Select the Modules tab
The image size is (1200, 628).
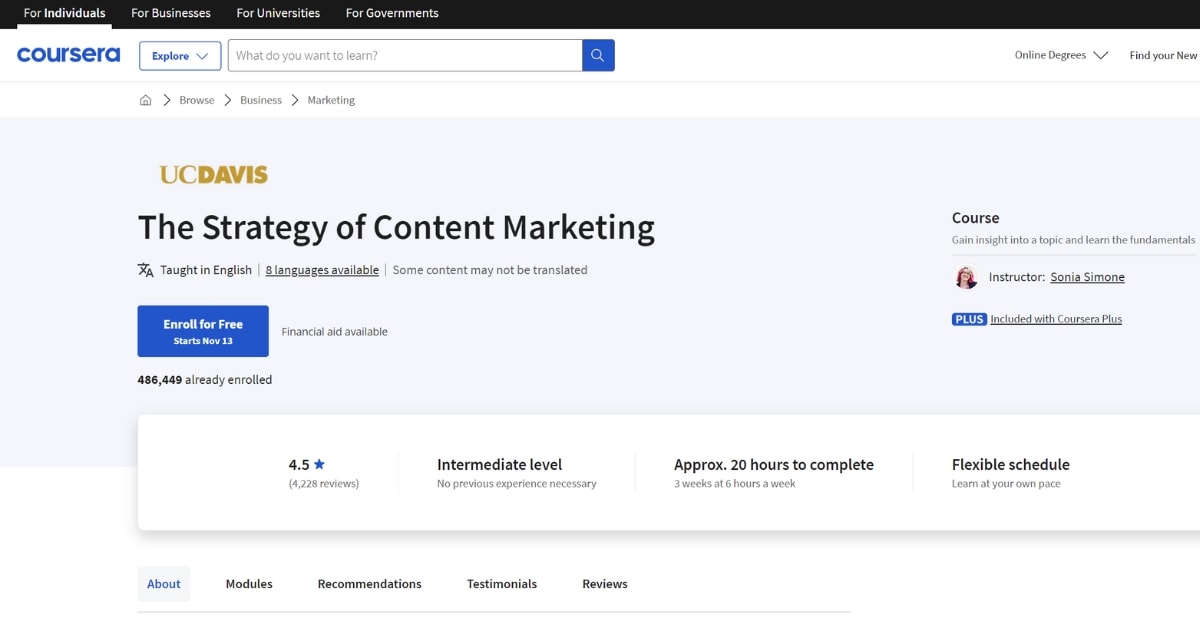[249, 584]
